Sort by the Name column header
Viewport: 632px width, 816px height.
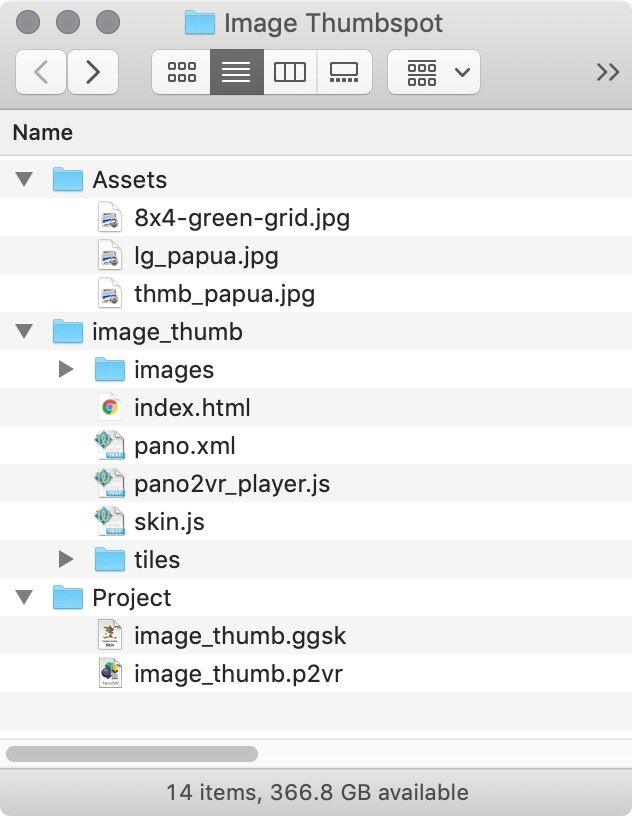pos(43,132)
